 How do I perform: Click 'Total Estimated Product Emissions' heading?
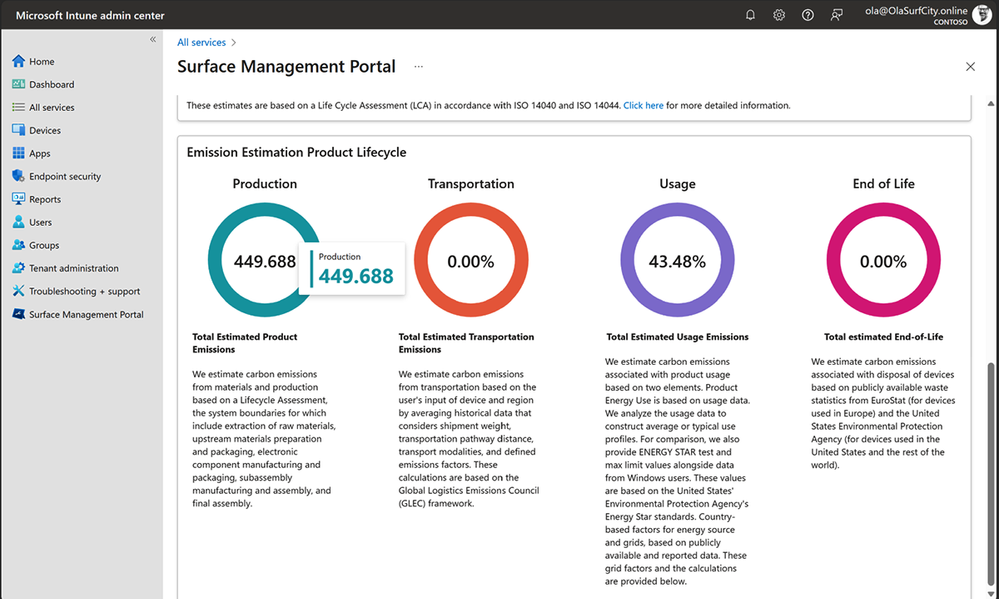pos(245,343)
